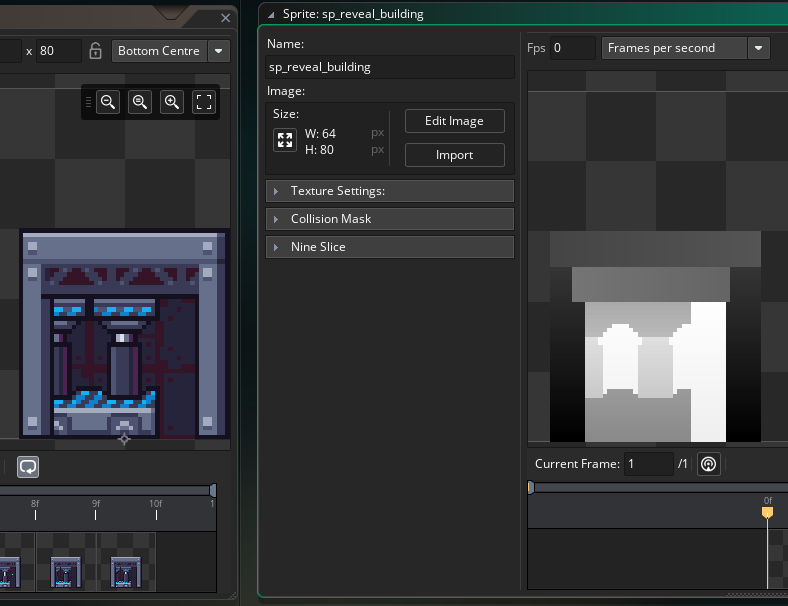
Task: Click the fit to window icon
Action: click(204, 102)
